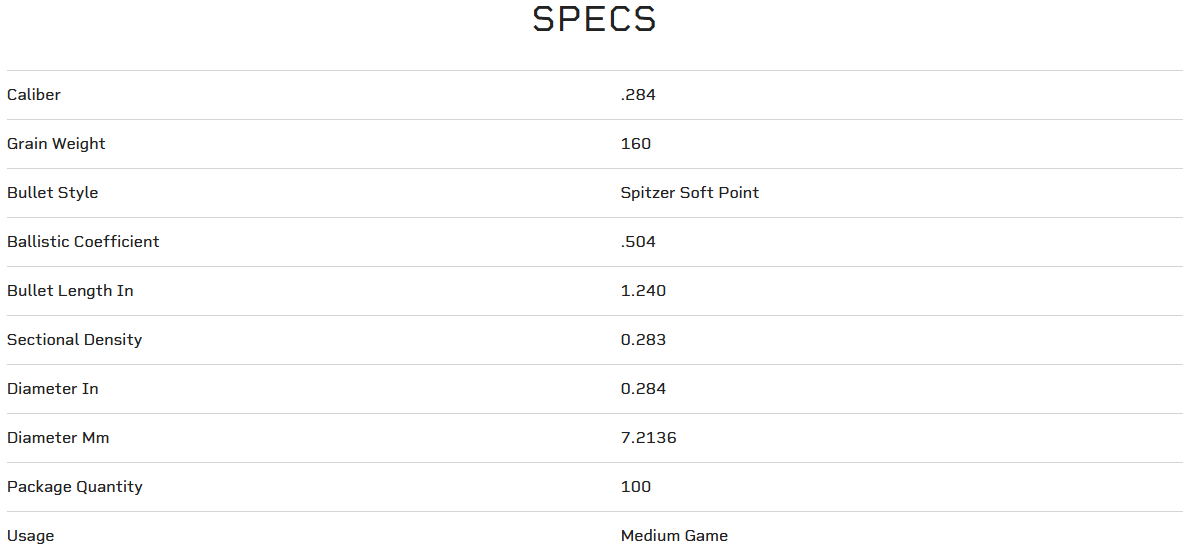Click the 0.284 diameter value
Screen dimensions: 1190x552
pos(643,389)
